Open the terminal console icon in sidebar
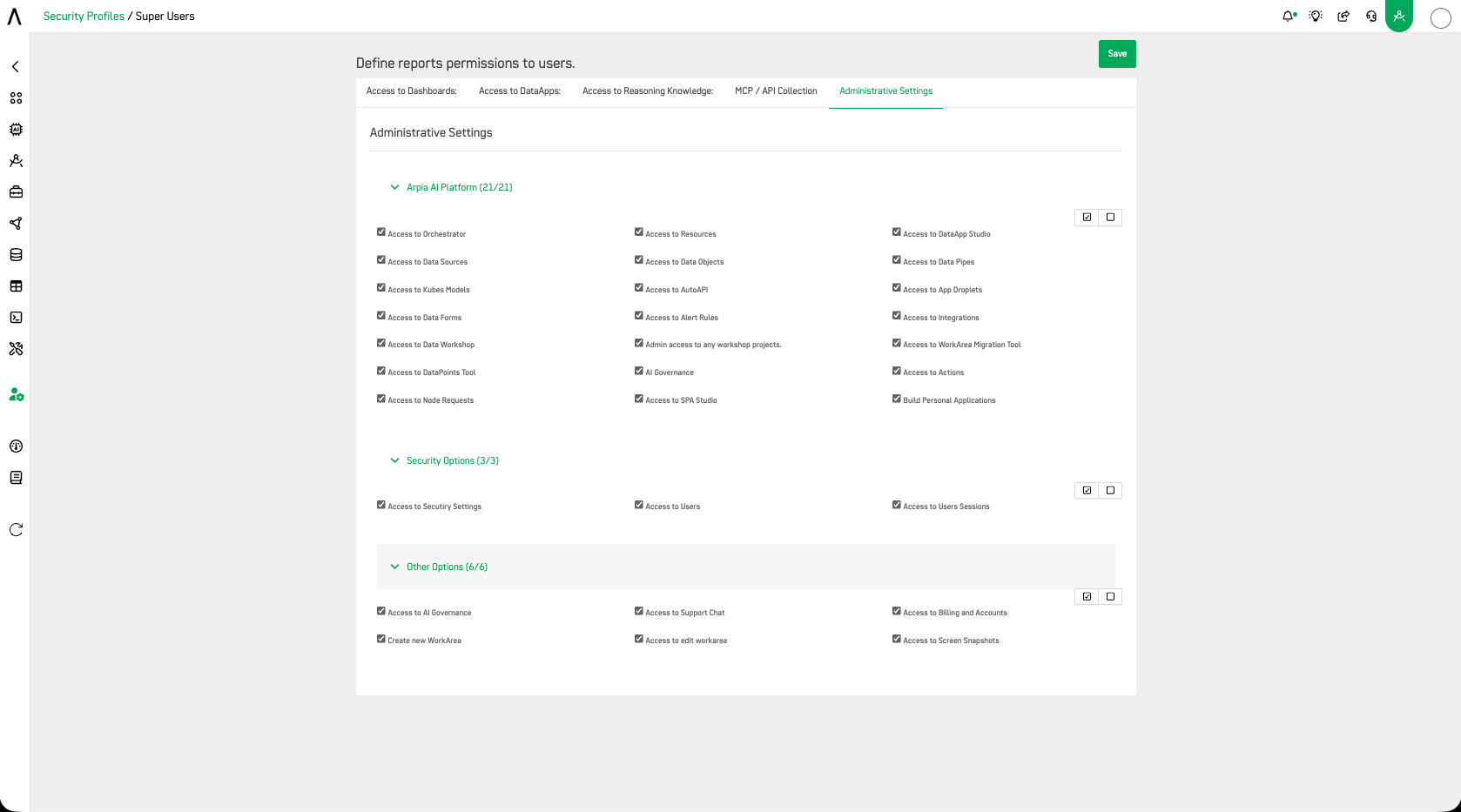 [16, 318]
